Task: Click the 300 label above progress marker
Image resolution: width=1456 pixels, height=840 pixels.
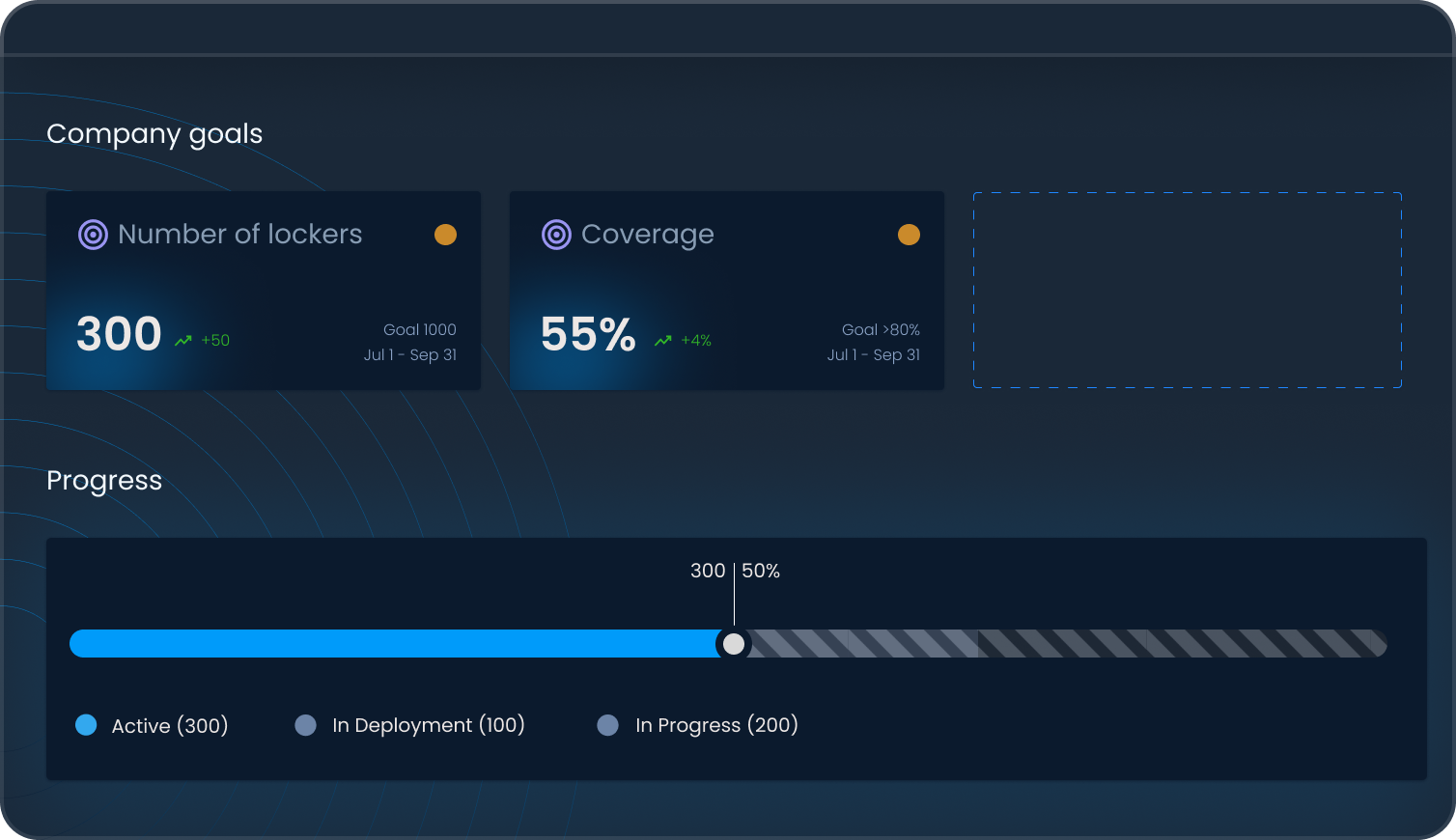Action: (708, 571)
